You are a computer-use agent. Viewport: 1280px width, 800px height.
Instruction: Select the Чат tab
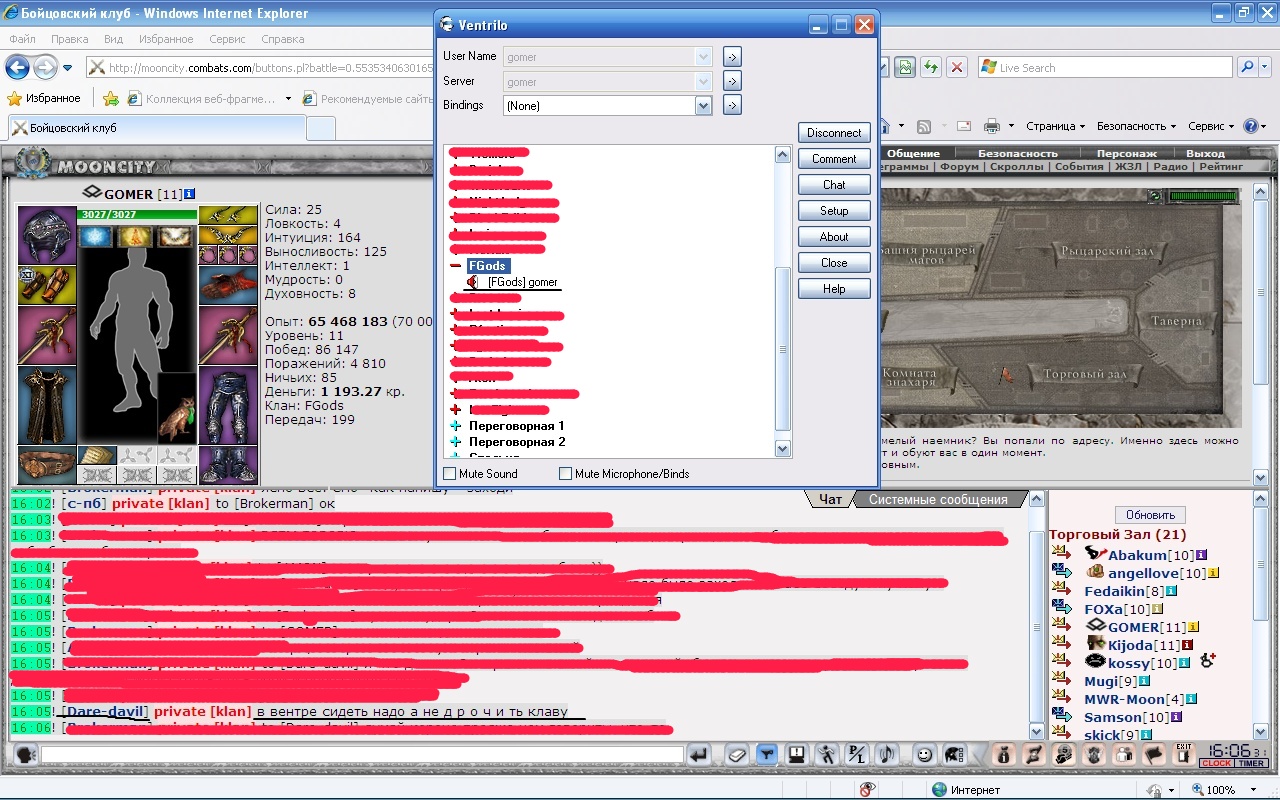click(830, 499)
